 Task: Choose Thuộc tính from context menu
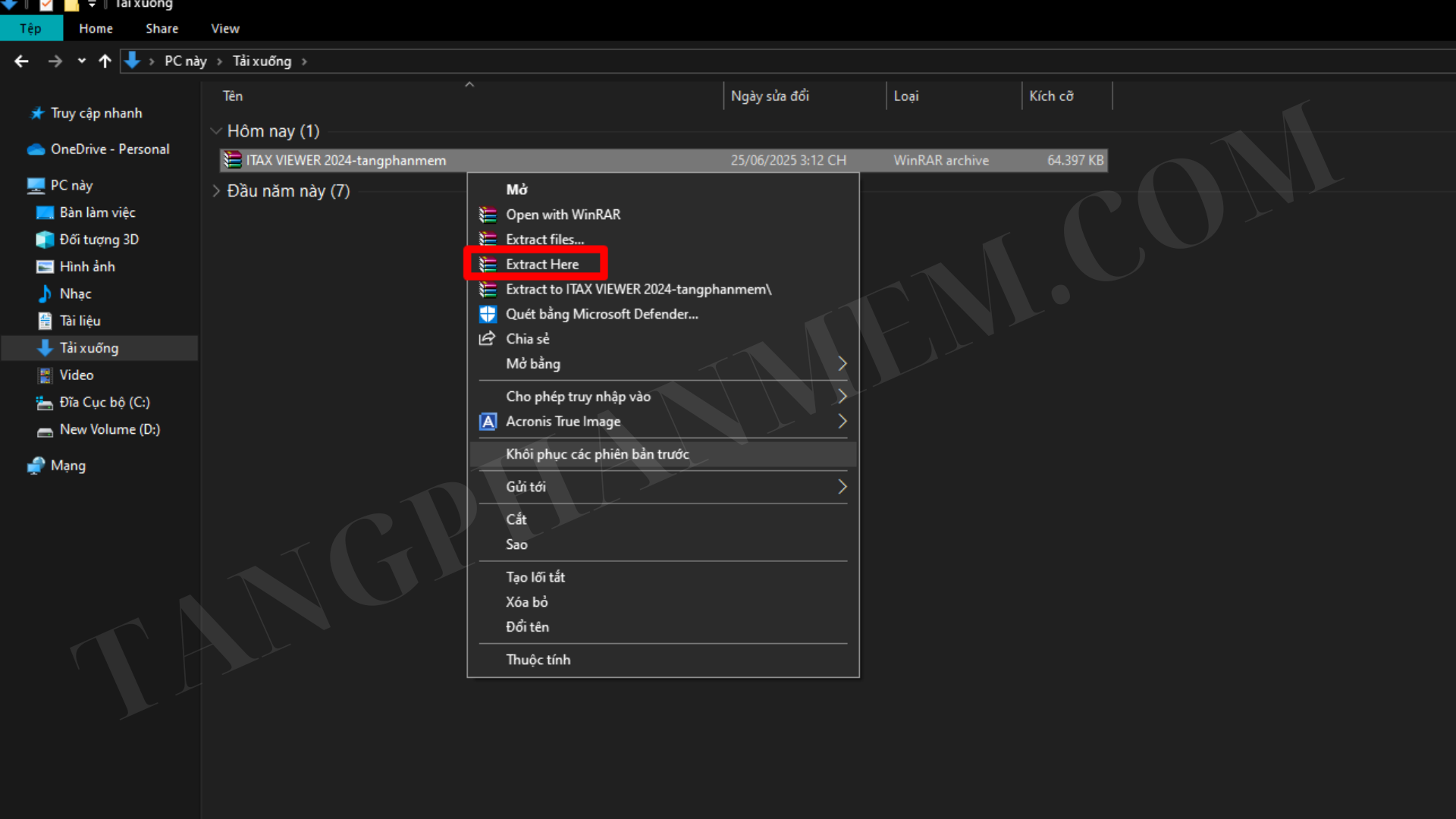(538, 660)
